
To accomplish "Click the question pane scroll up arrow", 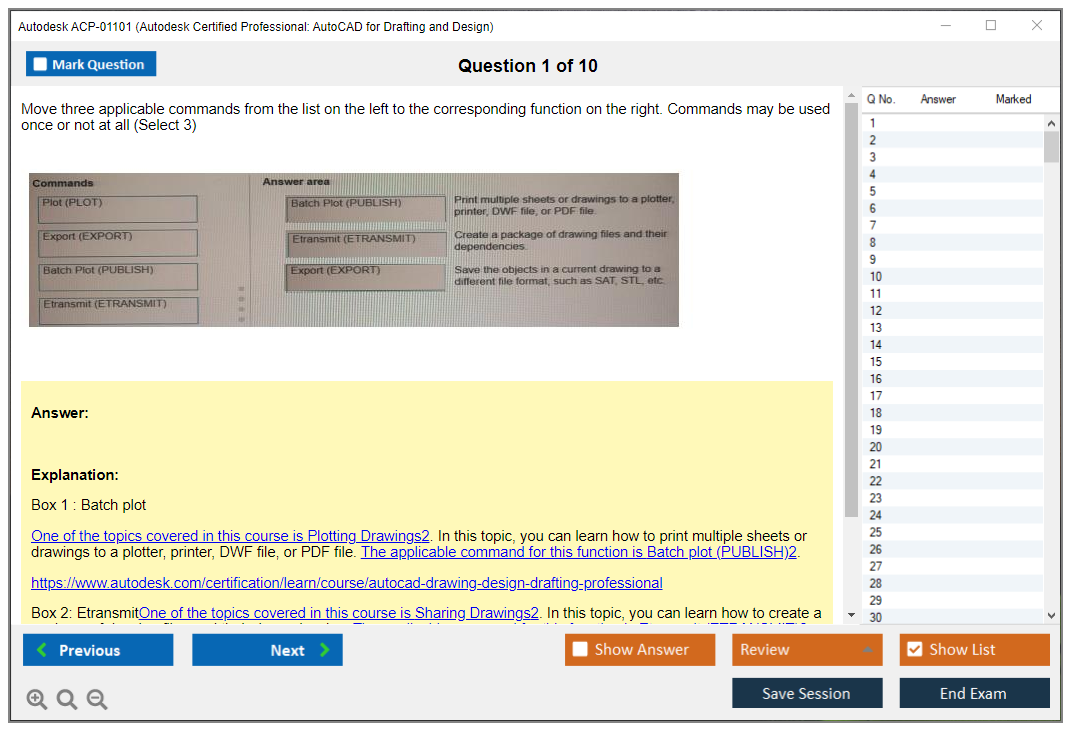I will pos(851,96).
